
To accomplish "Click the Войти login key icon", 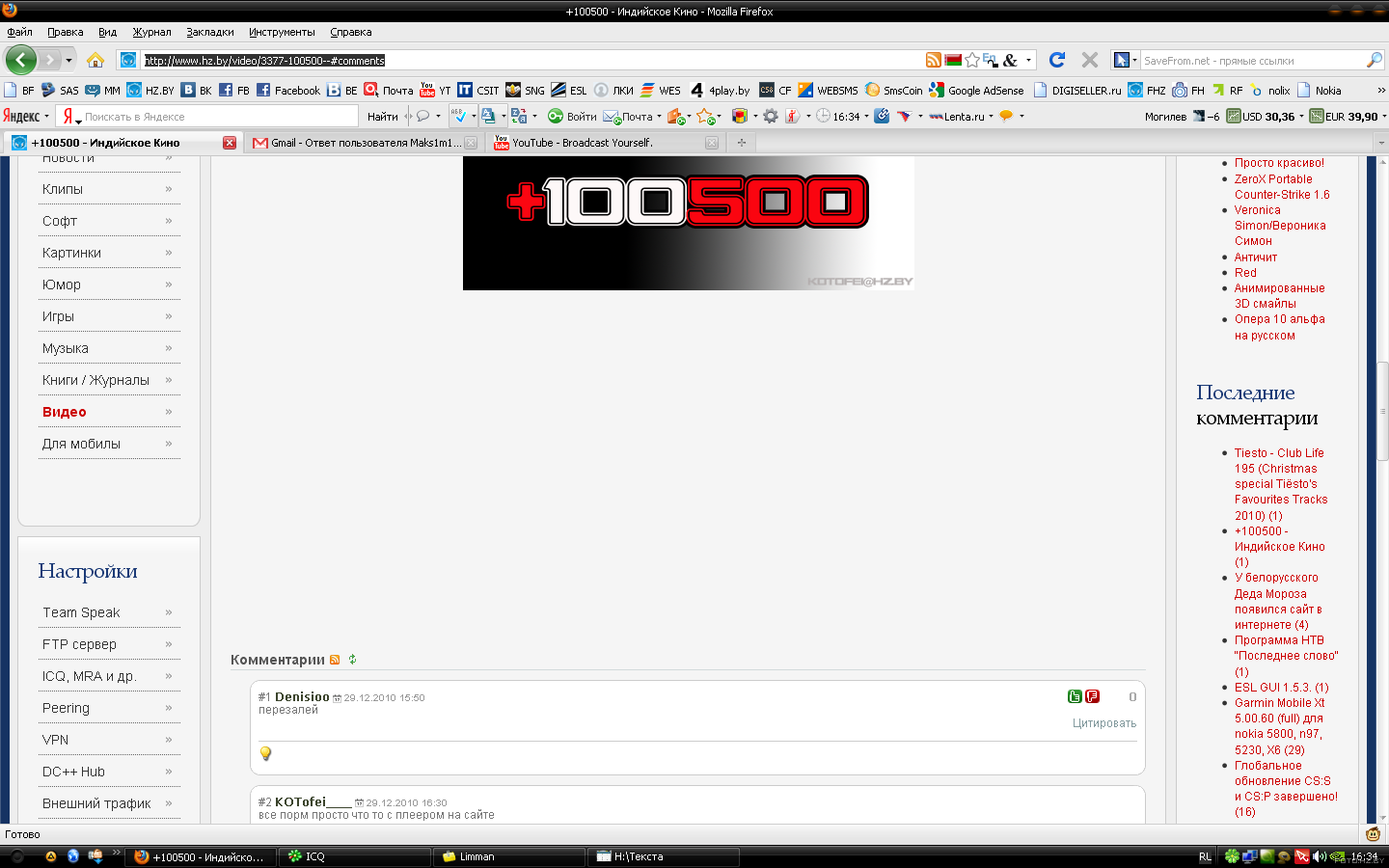I will click(572, 116).
